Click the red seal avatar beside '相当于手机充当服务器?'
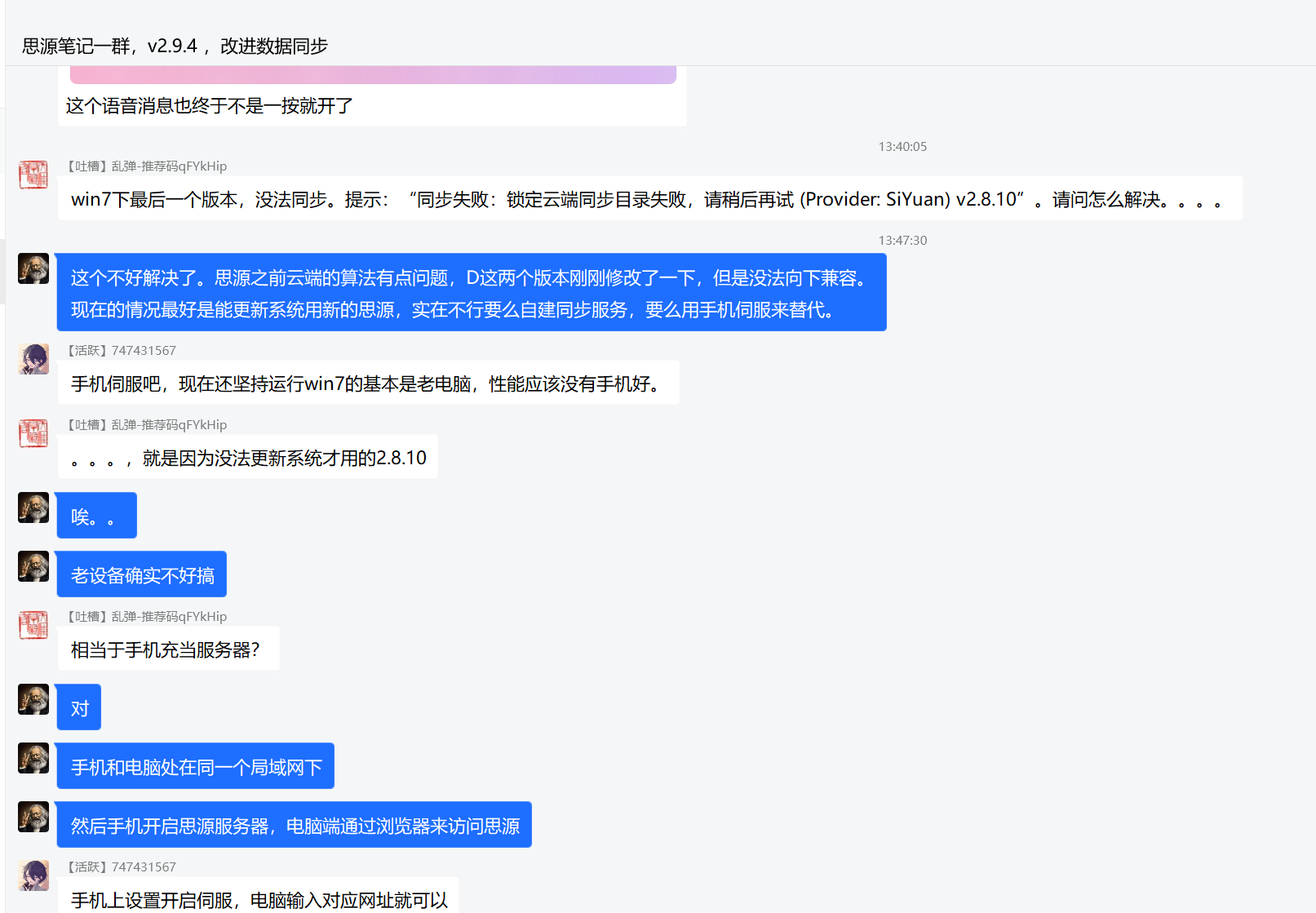 coord(33,625)
